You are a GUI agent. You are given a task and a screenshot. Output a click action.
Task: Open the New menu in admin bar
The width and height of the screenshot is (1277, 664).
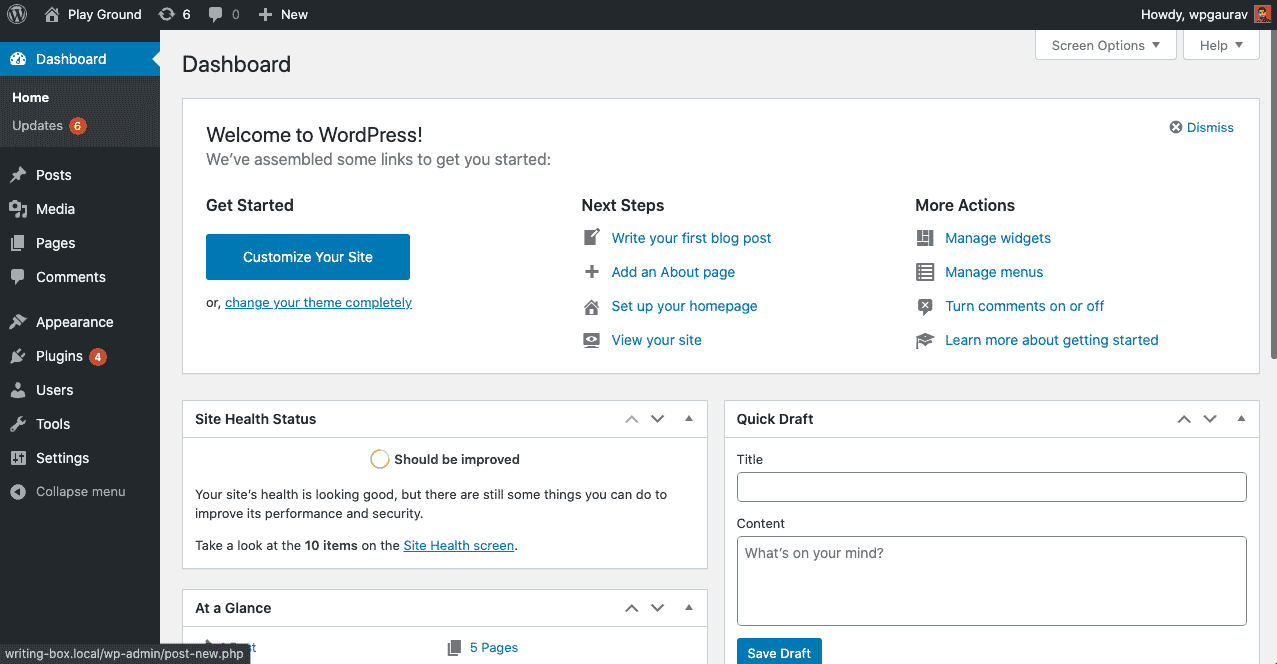(283, 14)
